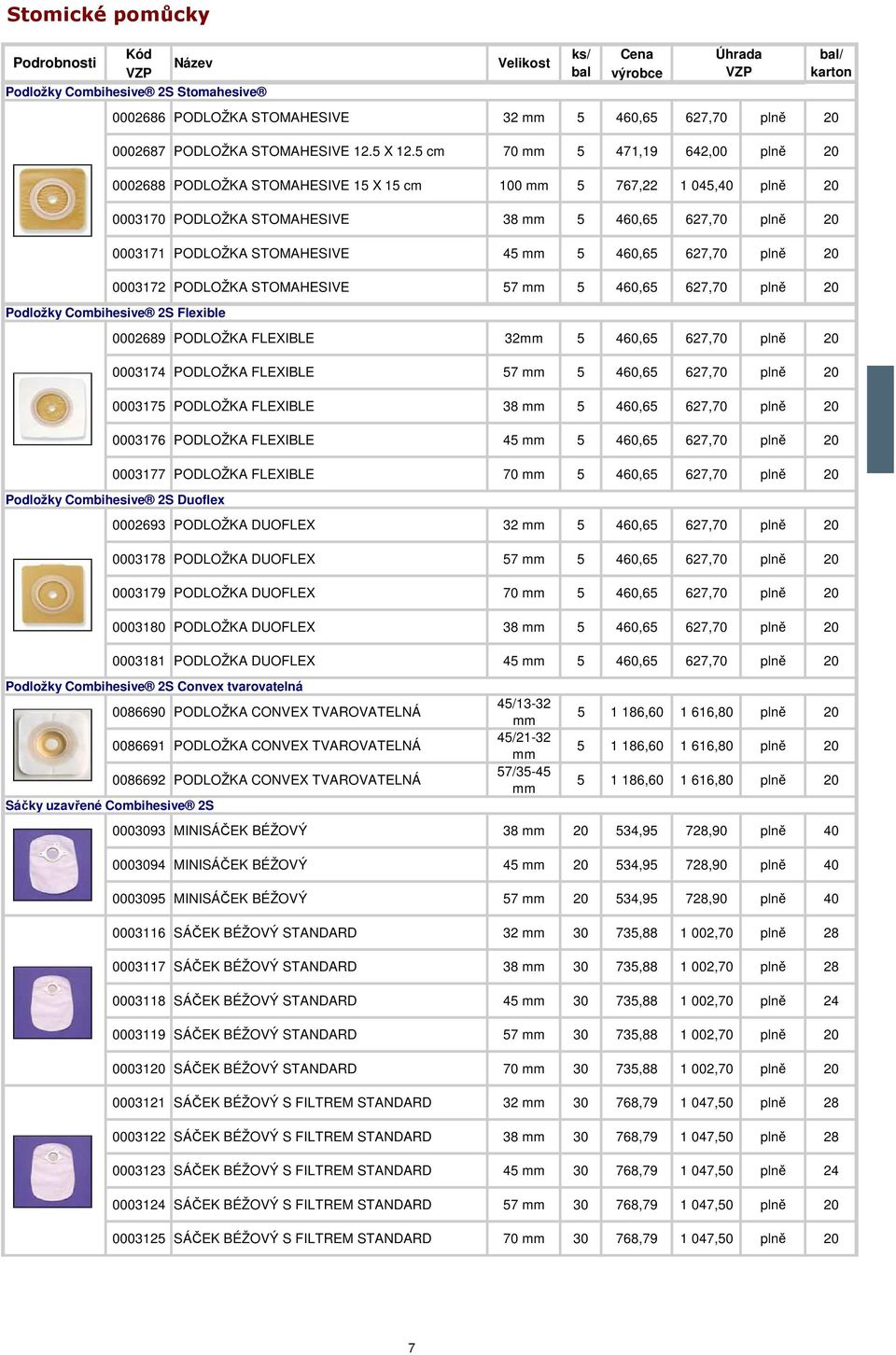Click code 0003124 cell
896x1355 pixels.
click(x=139, y=1206)
